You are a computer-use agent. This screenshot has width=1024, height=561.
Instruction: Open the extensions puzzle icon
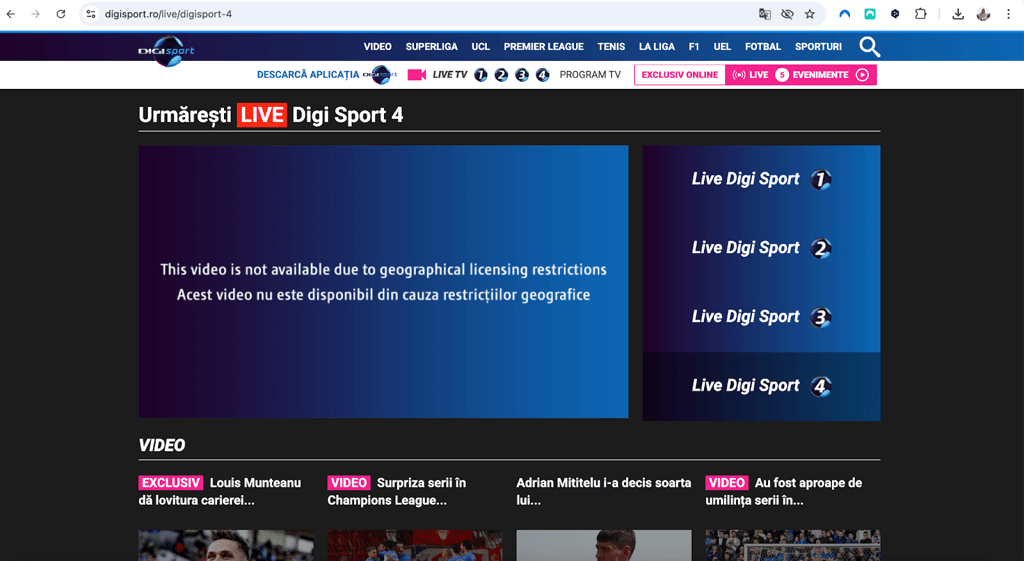pos(920,14)
